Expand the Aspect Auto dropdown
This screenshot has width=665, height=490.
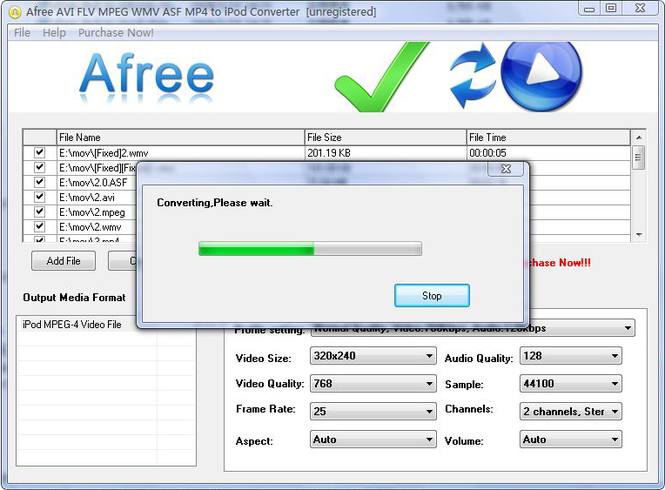click(373, 439)
